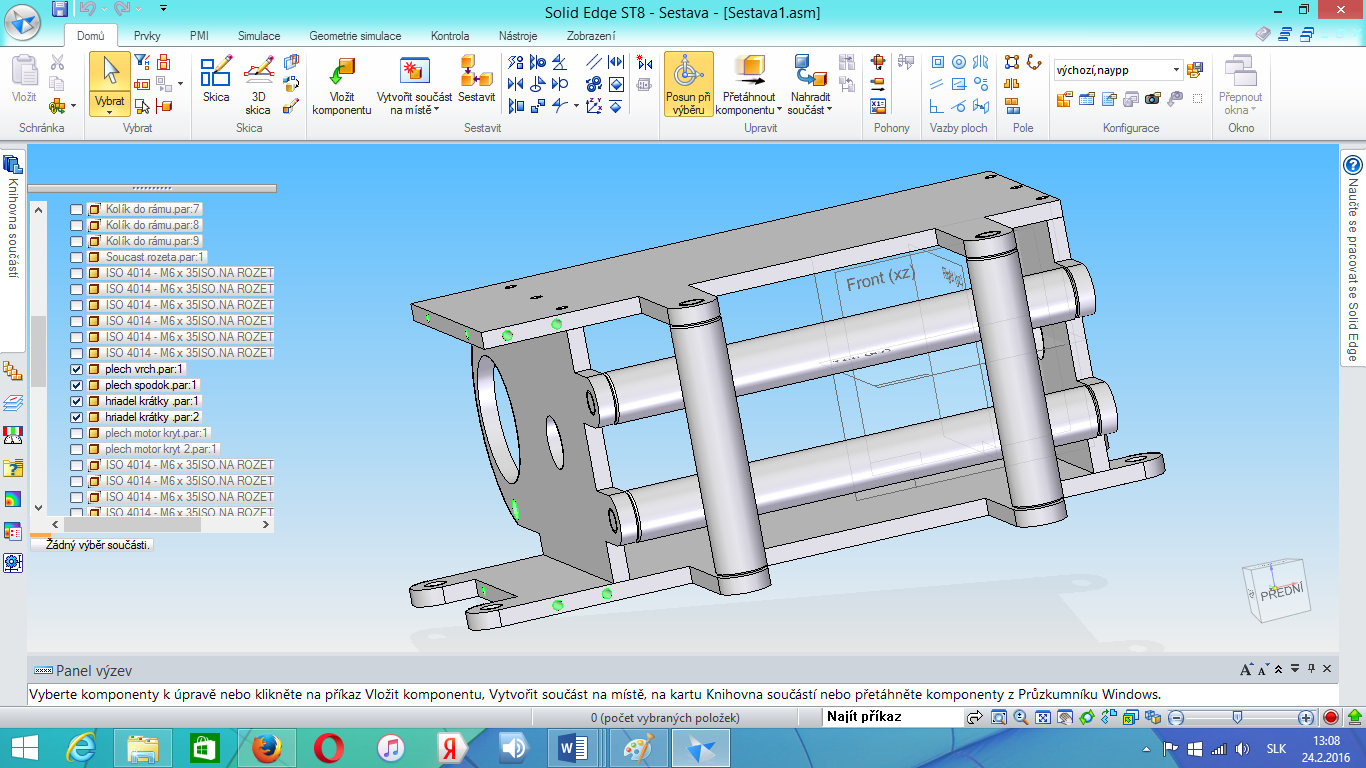Click the PathFinder parts tree sidebar icon
The height and width of the screenshot is (768, 1366).
coord(12,371)
